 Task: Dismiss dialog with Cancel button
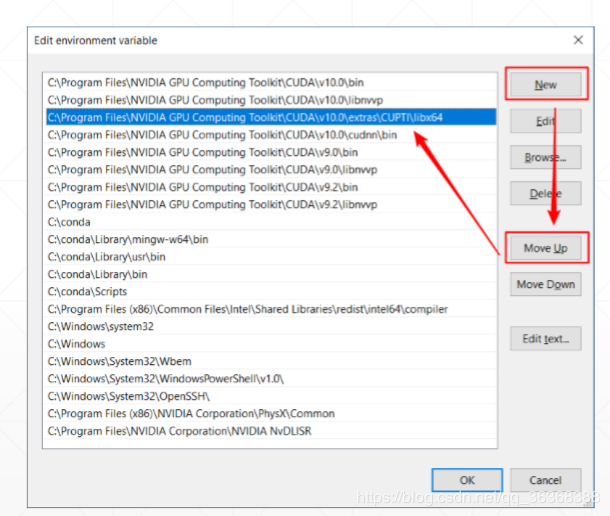pyautogui.click(x=545, y=480)
